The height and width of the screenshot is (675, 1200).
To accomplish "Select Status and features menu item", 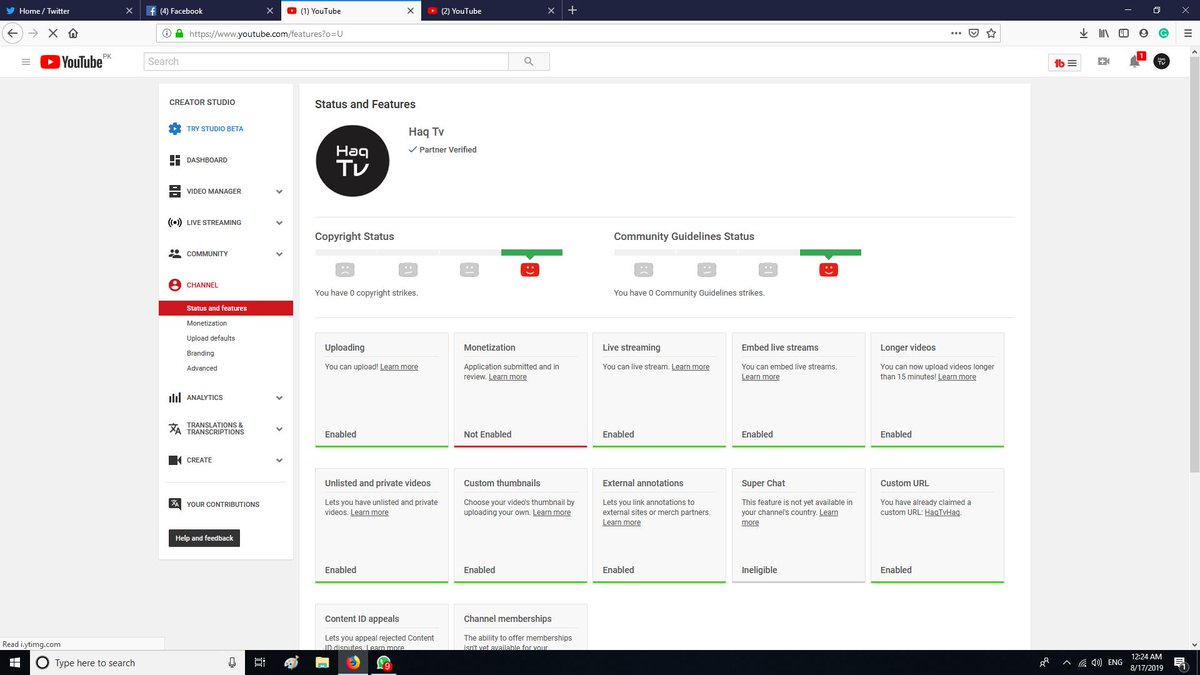I will click(226, 308).
